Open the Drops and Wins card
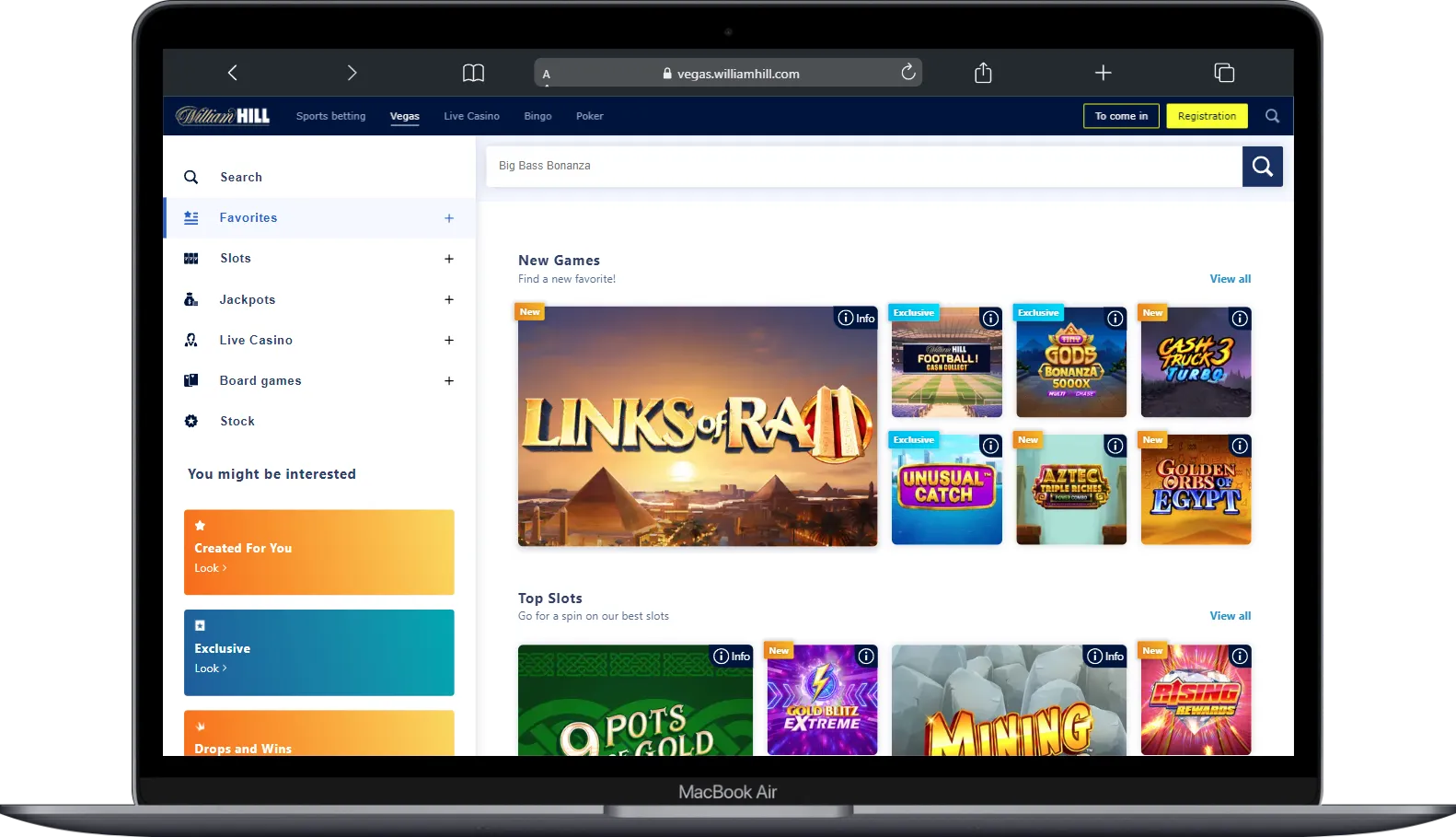Viewport: 1456px width, 837px height. [318, 733]
